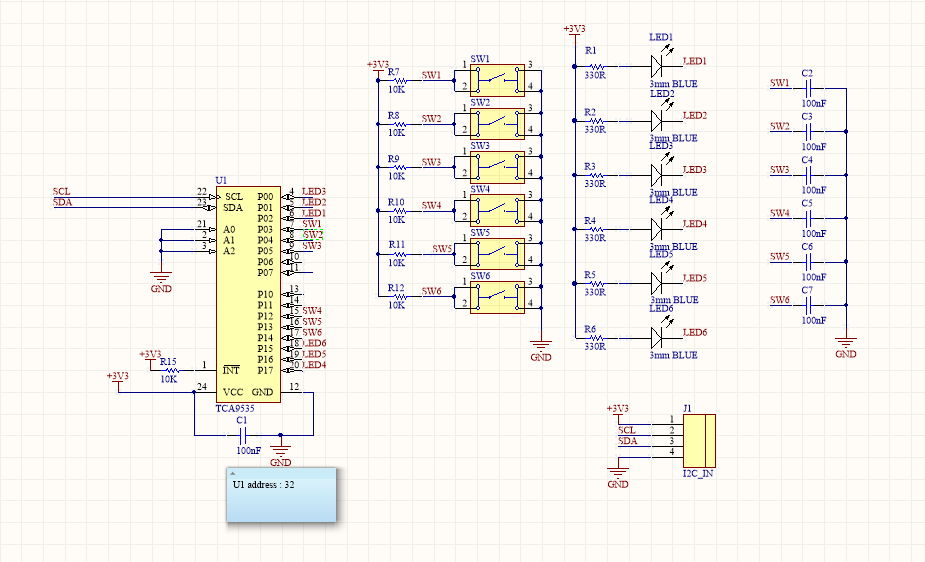Viewport: 925px width, 562px height.
Task: Select GND symbol under the switch column
Action: coord(540,350)
